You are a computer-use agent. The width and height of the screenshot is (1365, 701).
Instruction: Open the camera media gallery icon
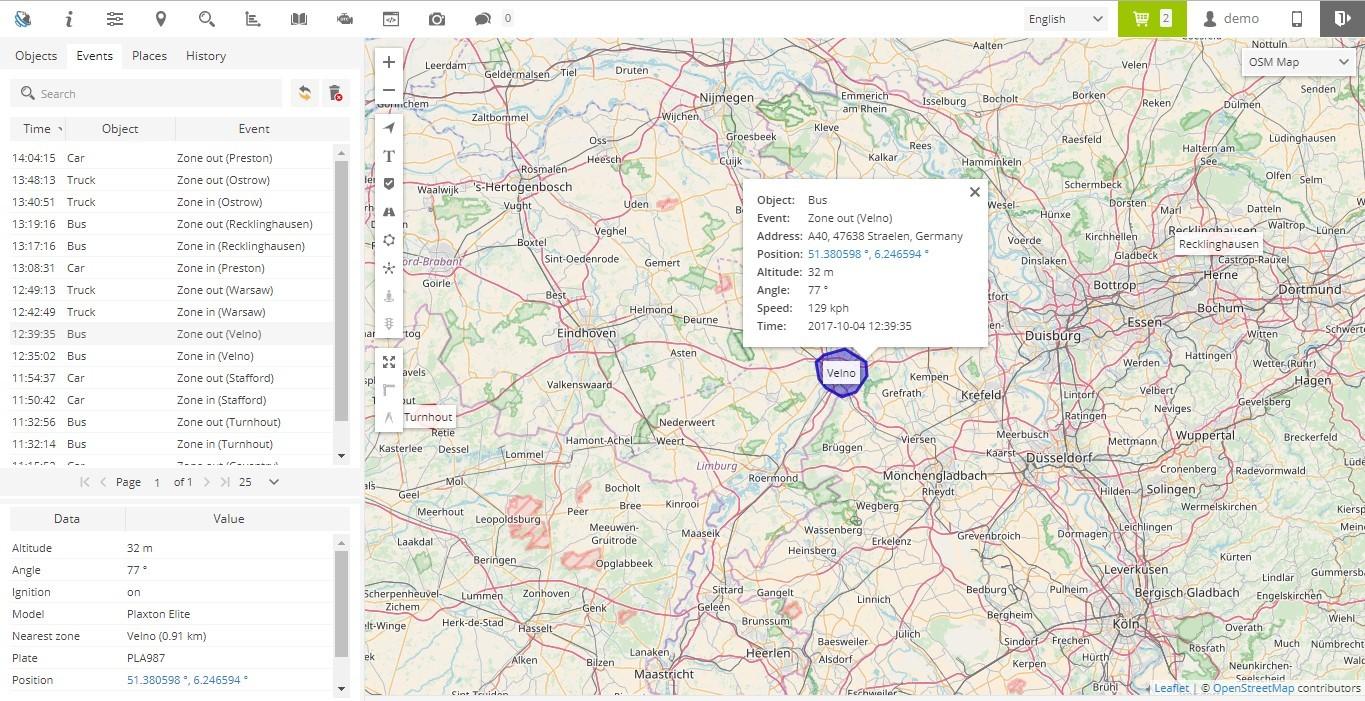coord(435,18)
